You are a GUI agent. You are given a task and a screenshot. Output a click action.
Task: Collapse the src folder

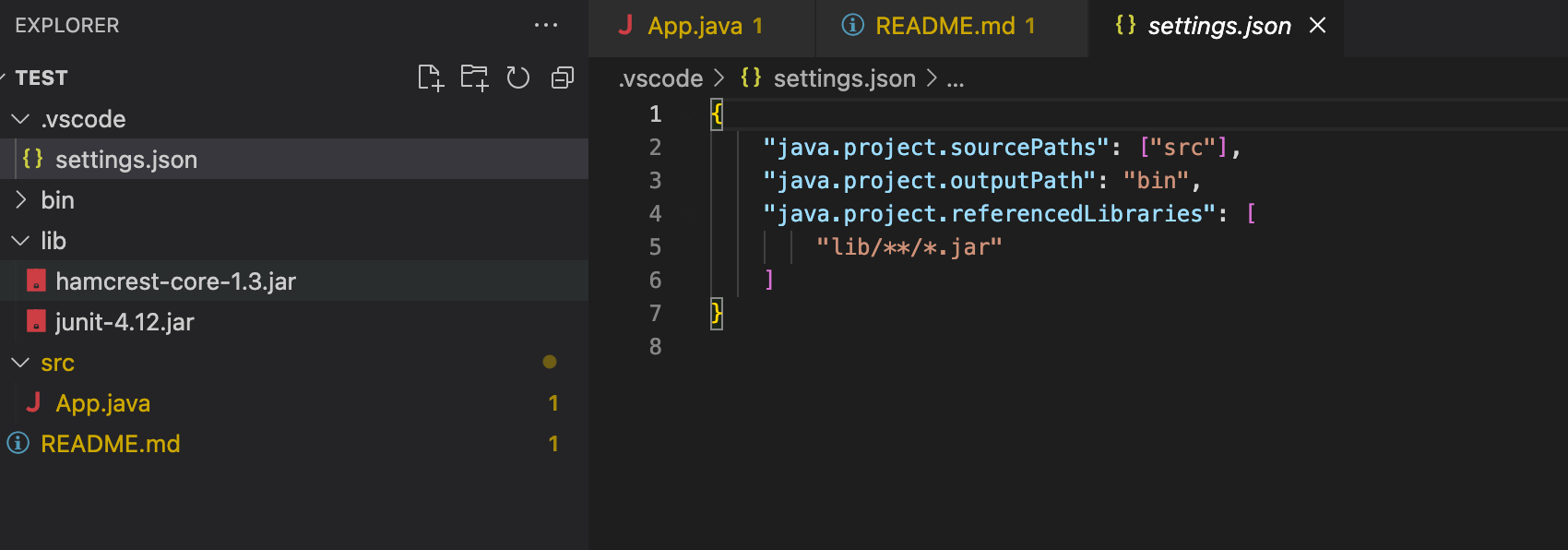[20, 363]
